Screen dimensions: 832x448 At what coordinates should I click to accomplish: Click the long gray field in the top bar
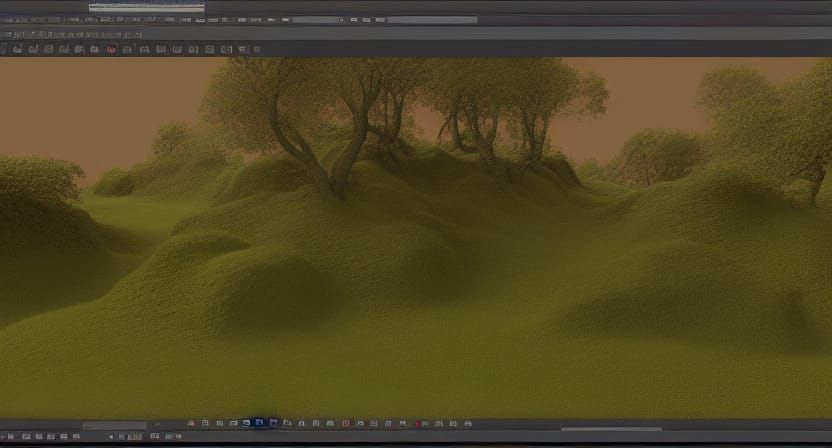point(432,20)
